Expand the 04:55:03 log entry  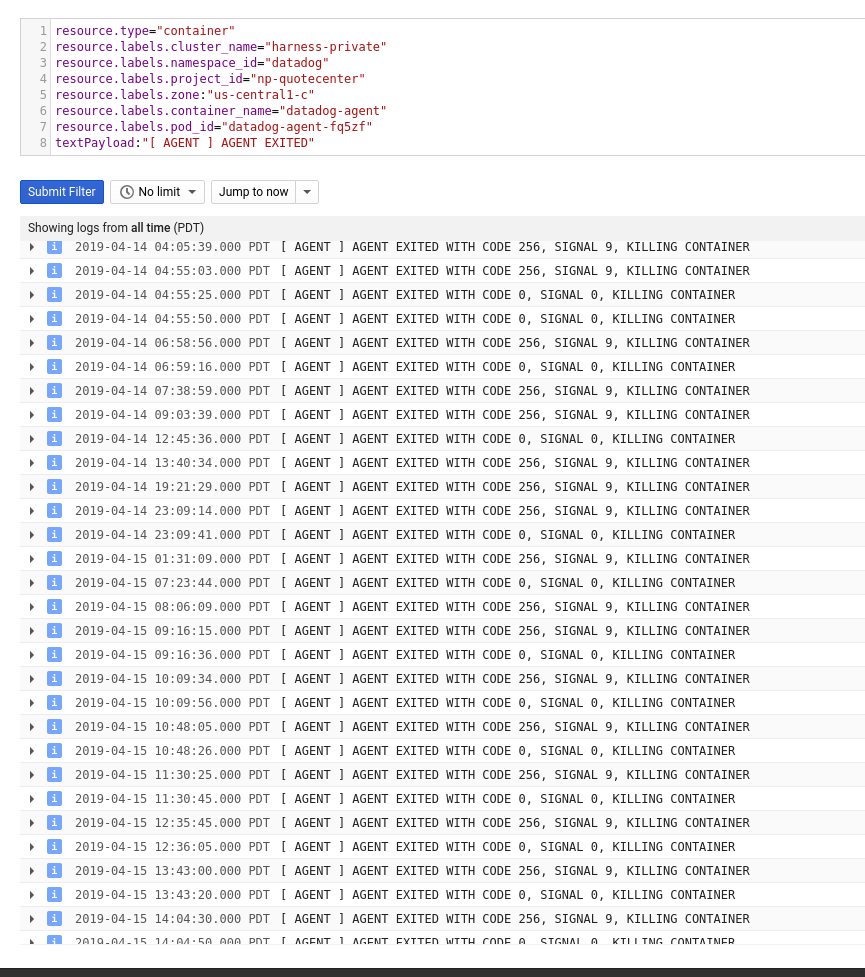click(32, 271)
